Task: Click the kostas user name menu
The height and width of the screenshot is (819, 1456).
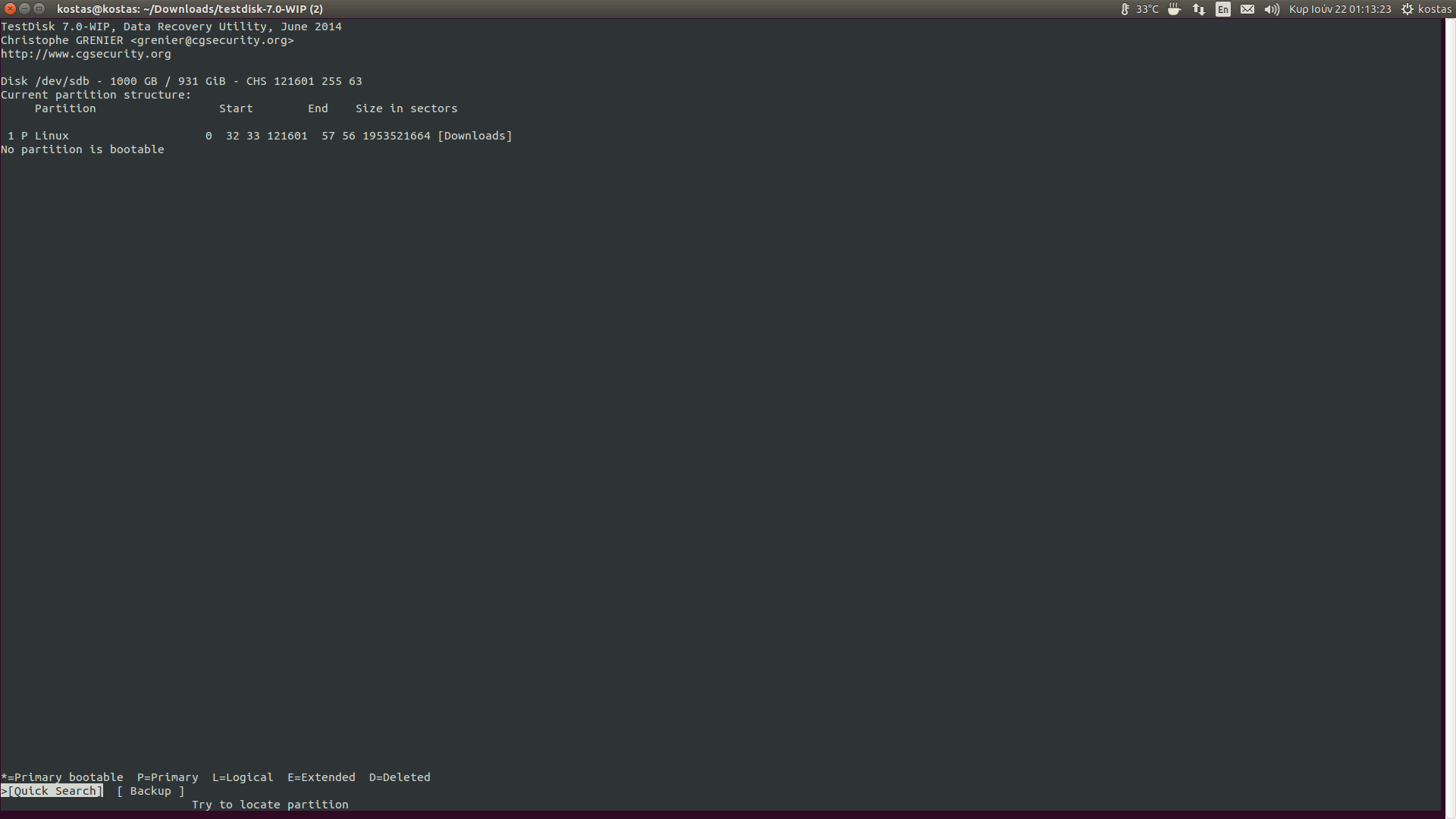Action: click(1435, 9)
